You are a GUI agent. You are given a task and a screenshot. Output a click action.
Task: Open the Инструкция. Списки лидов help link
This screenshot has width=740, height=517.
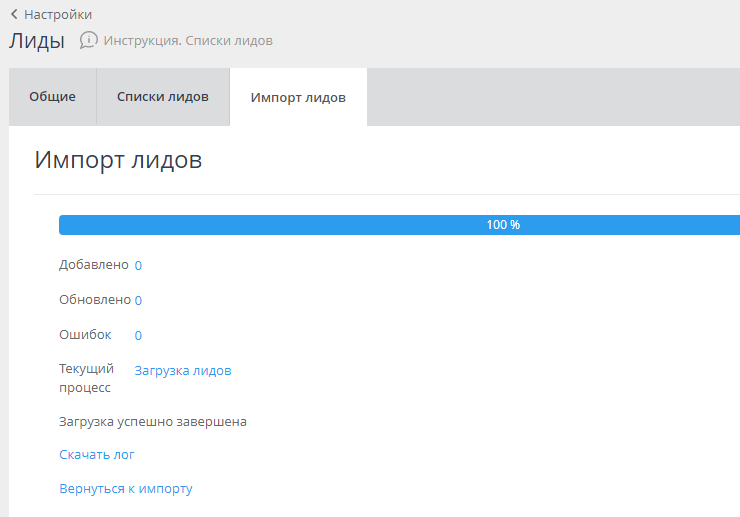pos(188,41)
